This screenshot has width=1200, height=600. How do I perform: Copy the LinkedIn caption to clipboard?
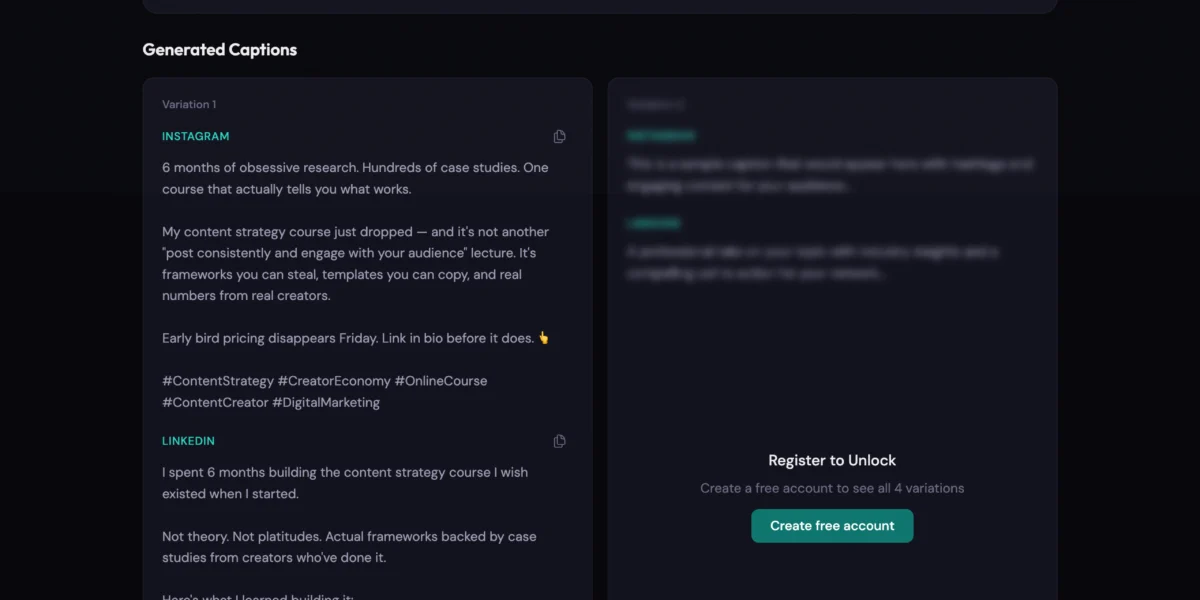[560, 441]
